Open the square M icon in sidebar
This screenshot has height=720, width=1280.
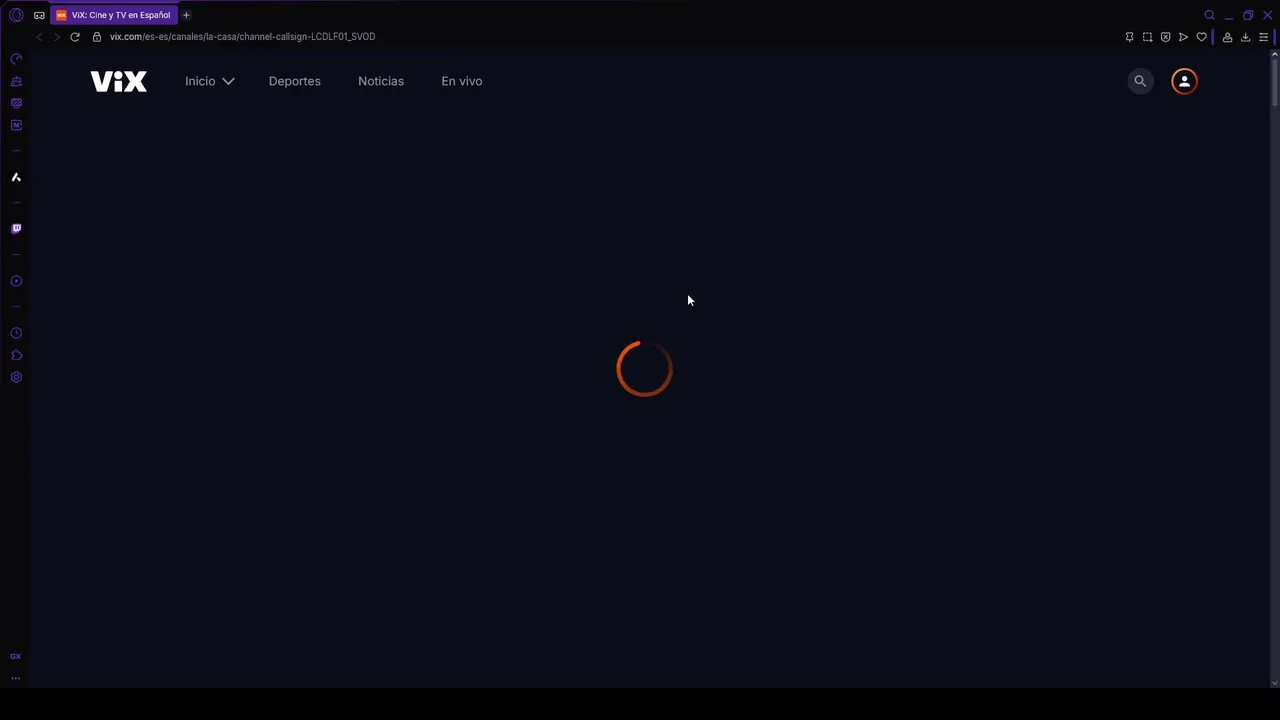point(16,125)
